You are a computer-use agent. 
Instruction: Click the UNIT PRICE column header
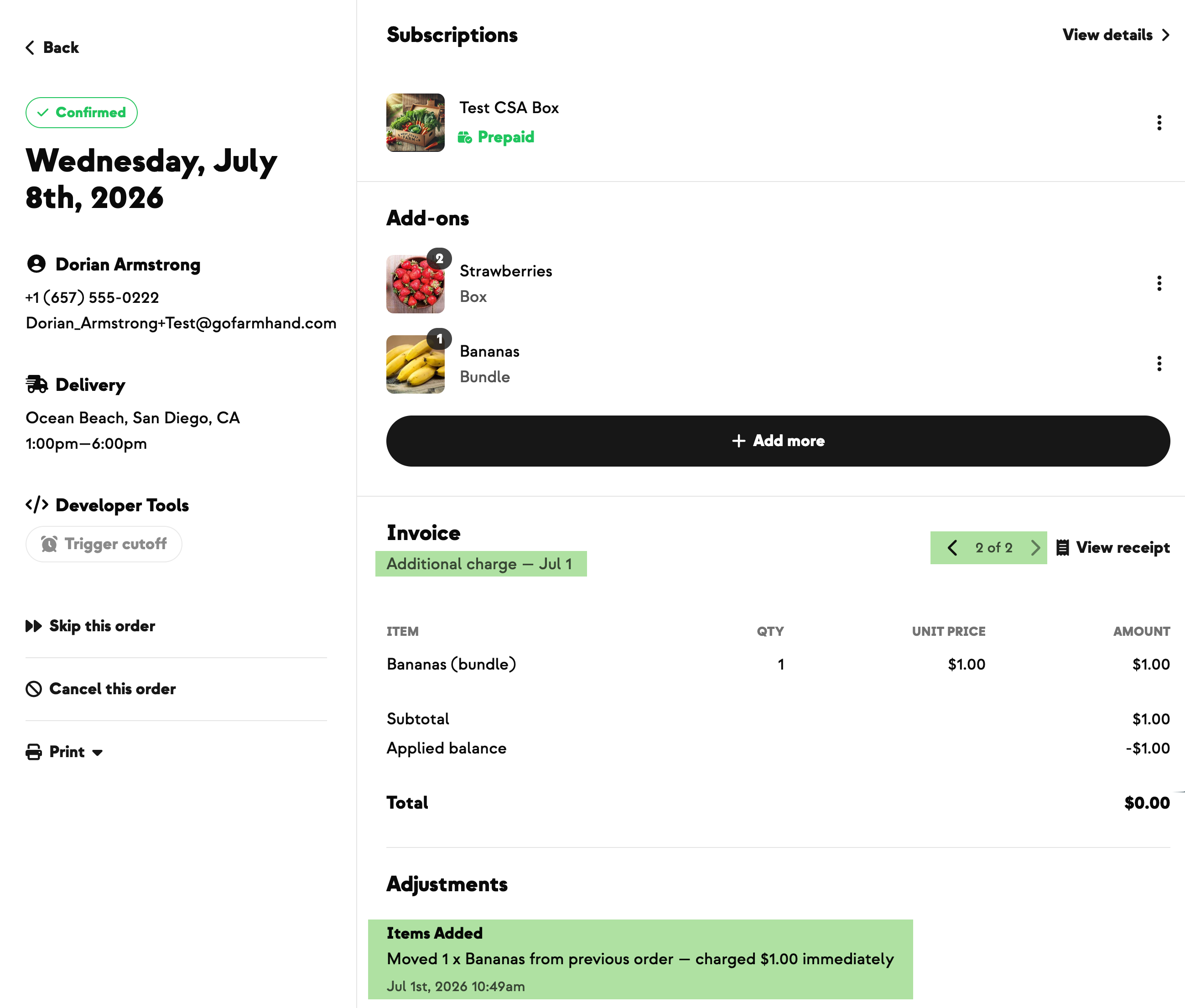[x=948, y=631]
